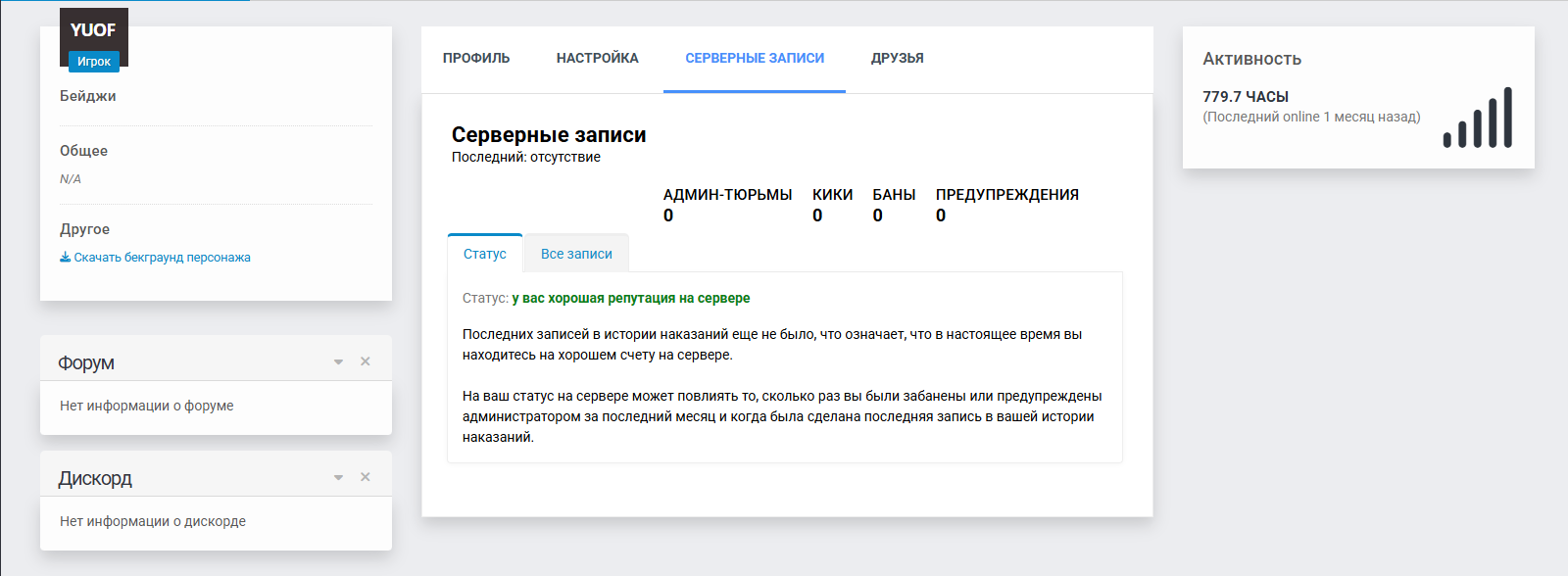Collapse the Форум panel with its arrow
Viewport: 1568px width, 576px height.
click(338, 362)
